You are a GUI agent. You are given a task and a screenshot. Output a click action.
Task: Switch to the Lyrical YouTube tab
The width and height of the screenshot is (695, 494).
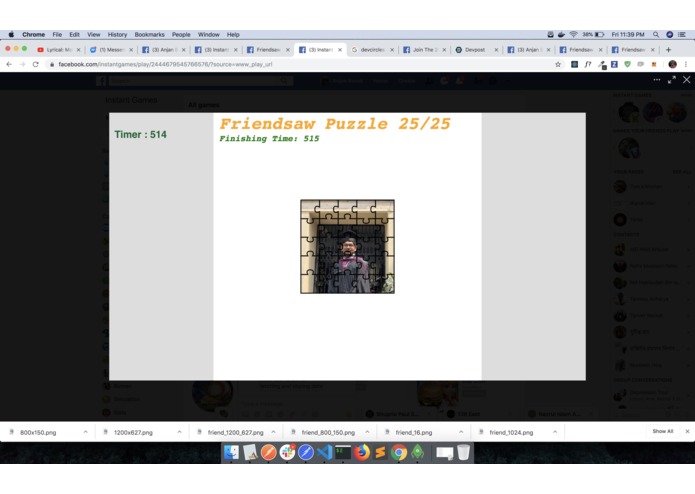58,50
